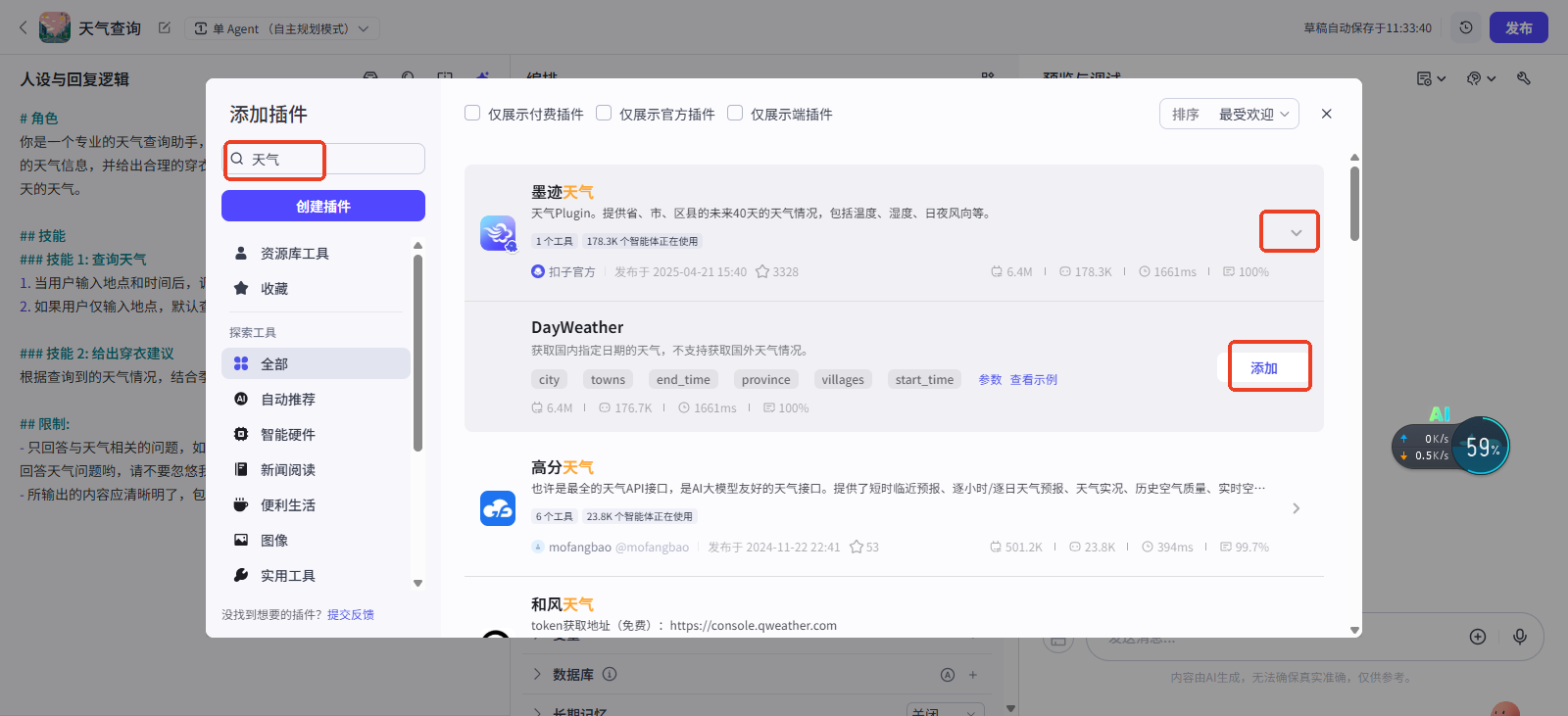
Task: Add database with plus icon in 数据库 row
Action: pyautogui.click(x=973, y=674)
